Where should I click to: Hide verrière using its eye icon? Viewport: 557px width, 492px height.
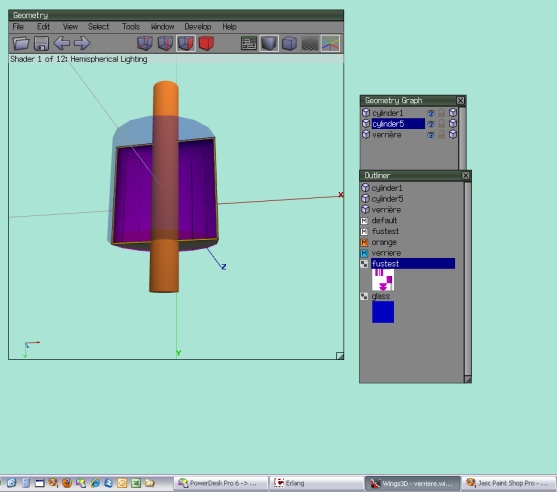point(431,135)
